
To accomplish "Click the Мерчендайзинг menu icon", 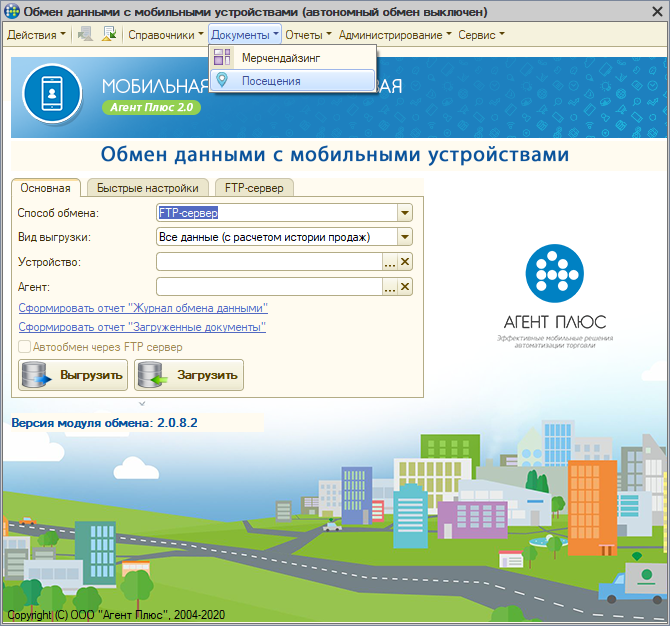I will click(x=222, y=57).
